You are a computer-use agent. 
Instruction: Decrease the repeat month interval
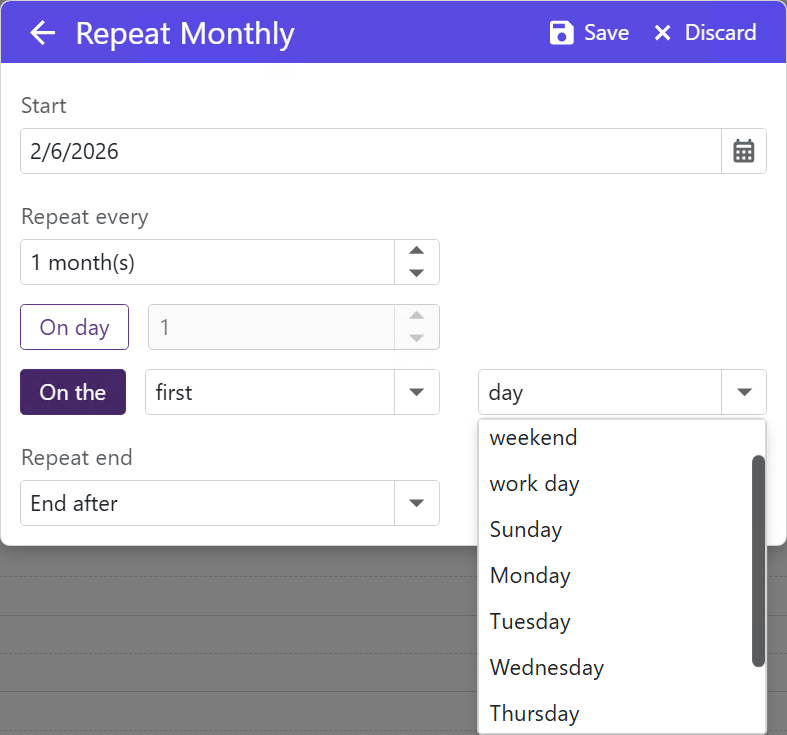[x=417, y=273]
